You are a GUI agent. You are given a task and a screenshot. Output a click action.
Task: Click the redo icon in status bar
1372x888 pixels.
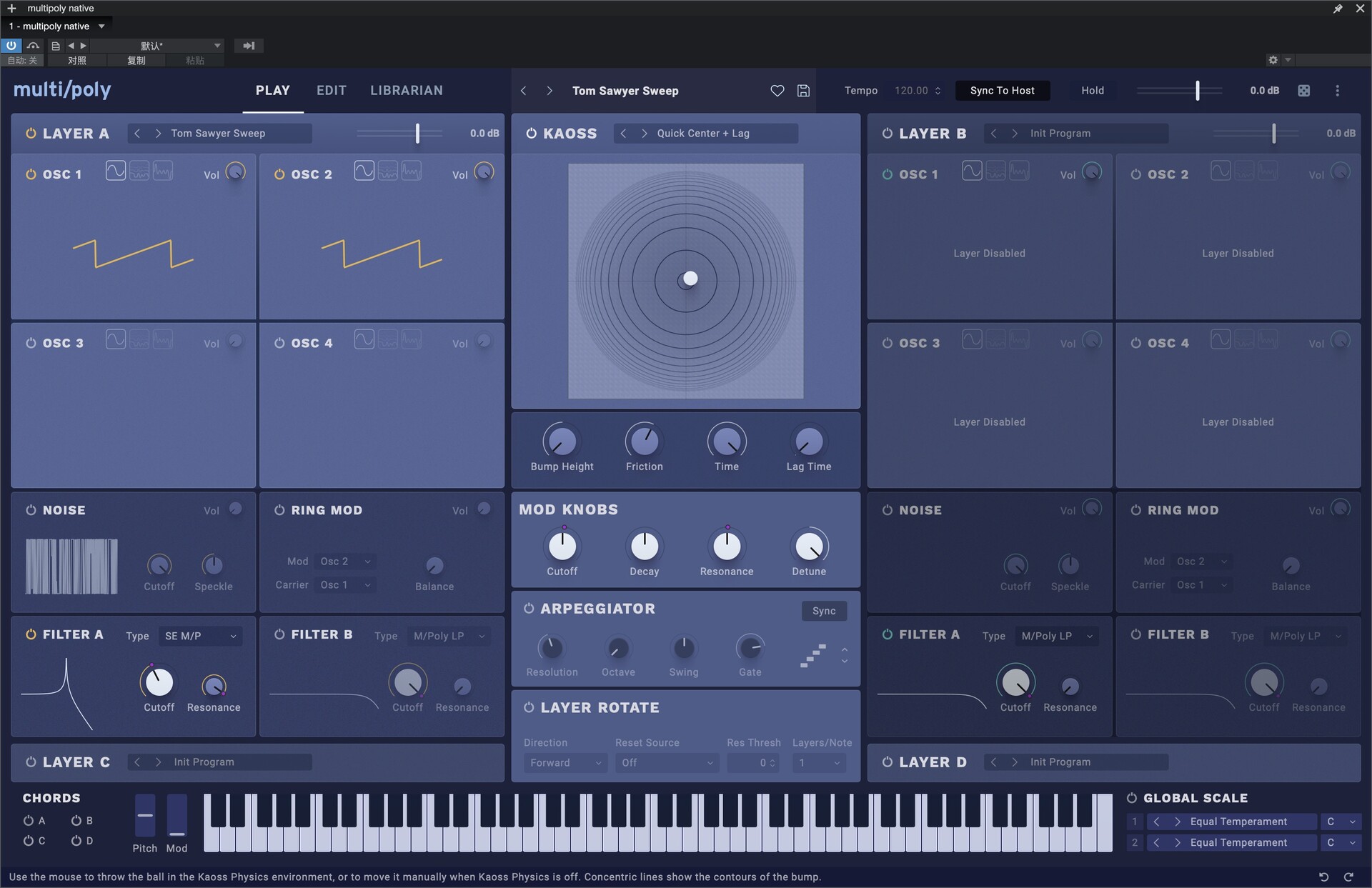click(x=1348, y=877)
